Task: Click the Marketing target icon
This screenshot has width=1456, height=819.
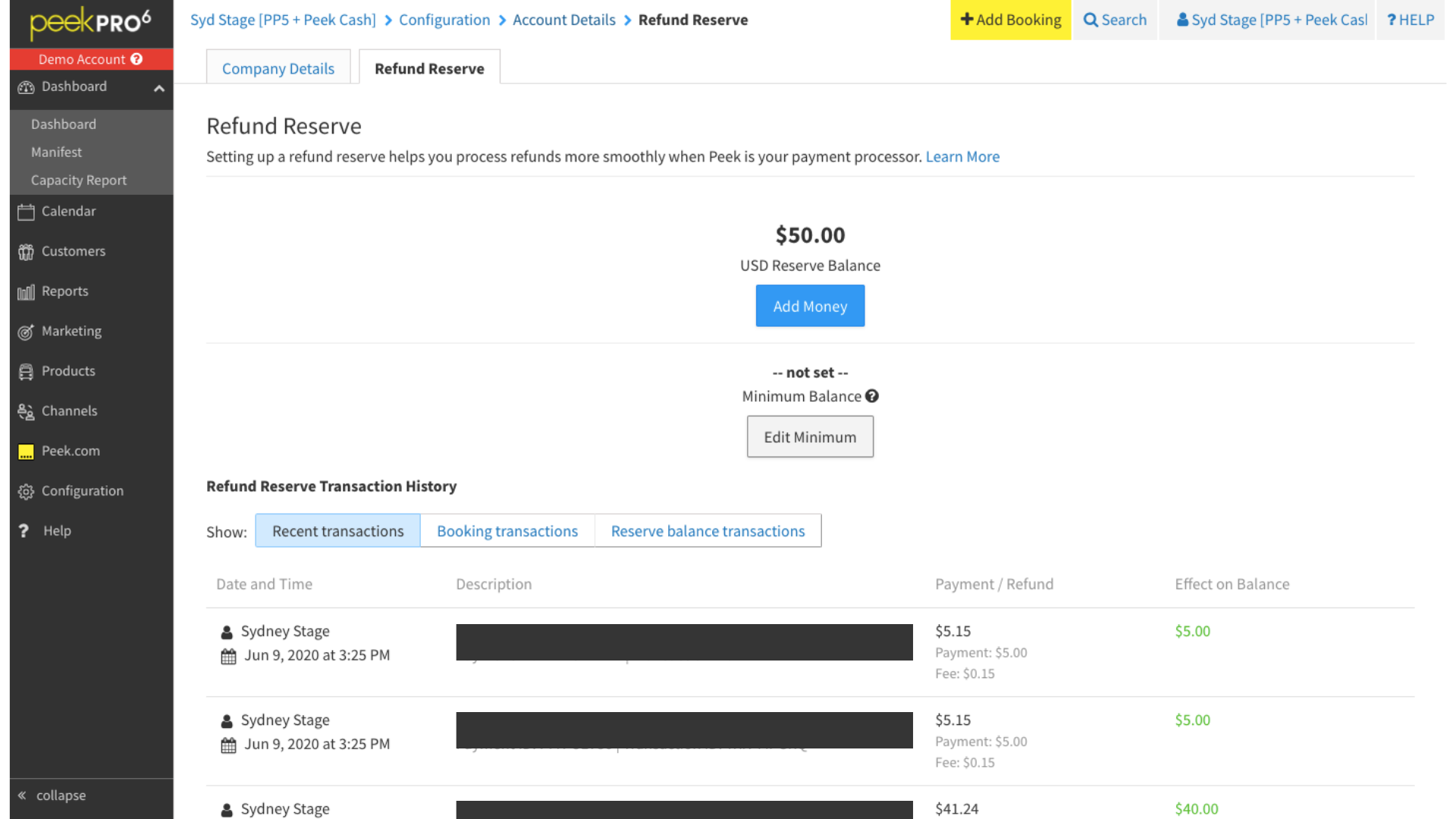Action: pyautogui.click(x=26, y=332)
